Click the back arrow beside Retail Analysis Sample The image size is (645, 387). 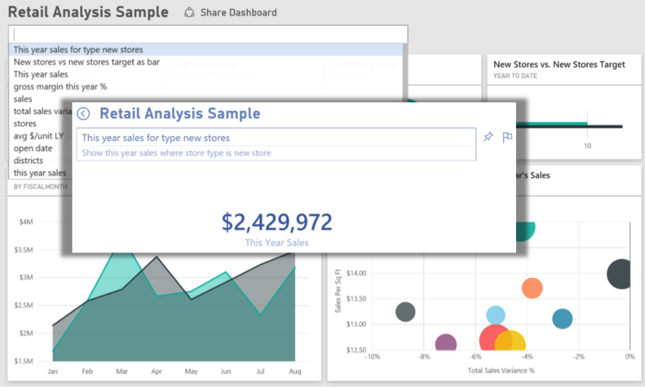tap(84, 114)
